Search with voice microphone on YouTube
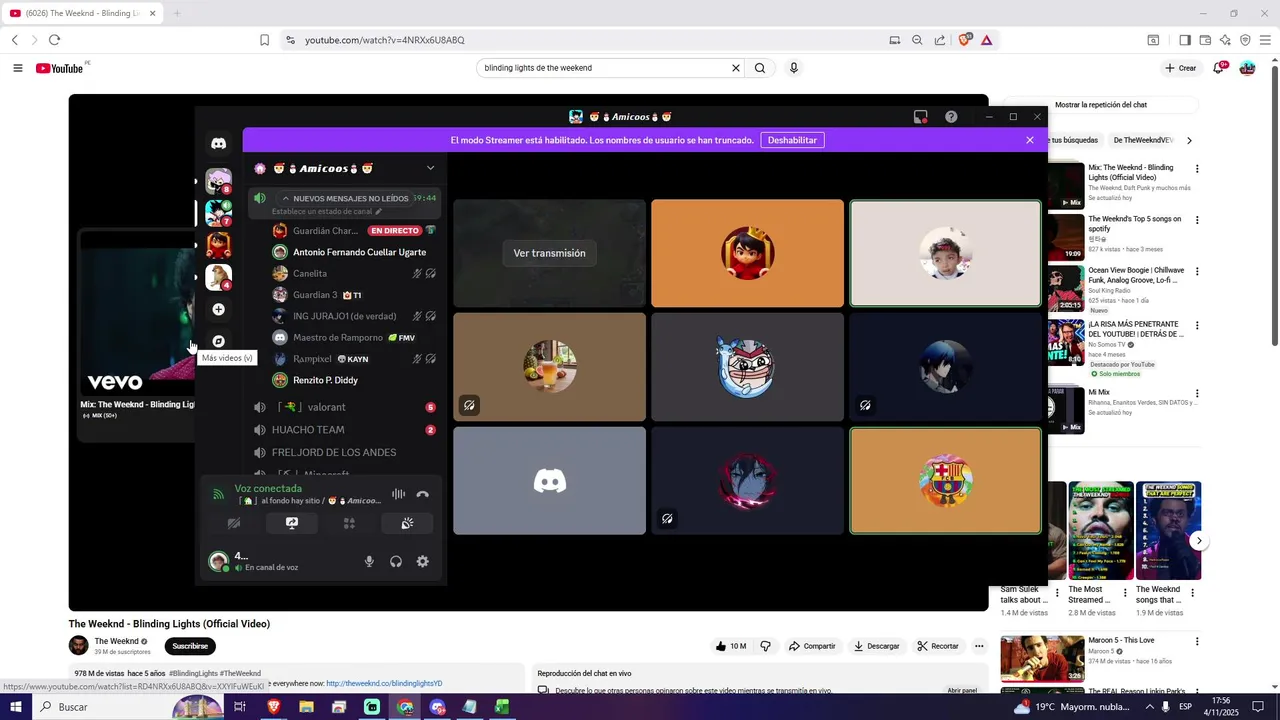Viewport: 1280px width, 720px height. coord(794,68)
